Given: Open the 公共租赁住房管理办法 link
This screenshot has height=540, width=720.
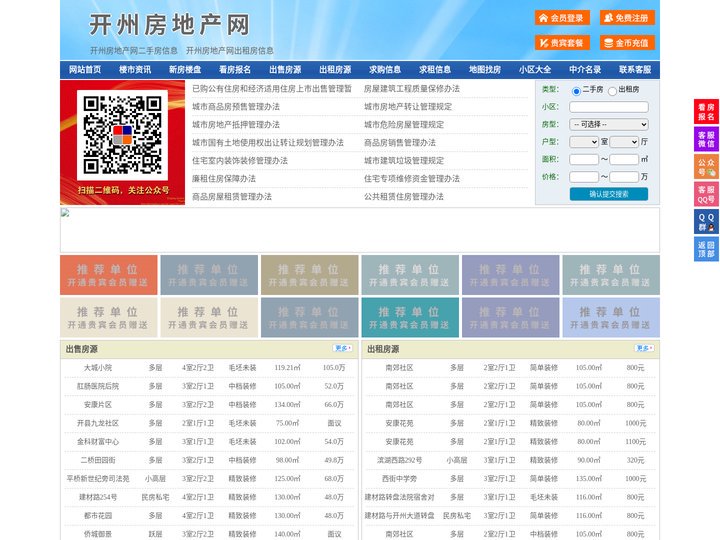Looking at the screenshot, I should [x=404, y=196].
